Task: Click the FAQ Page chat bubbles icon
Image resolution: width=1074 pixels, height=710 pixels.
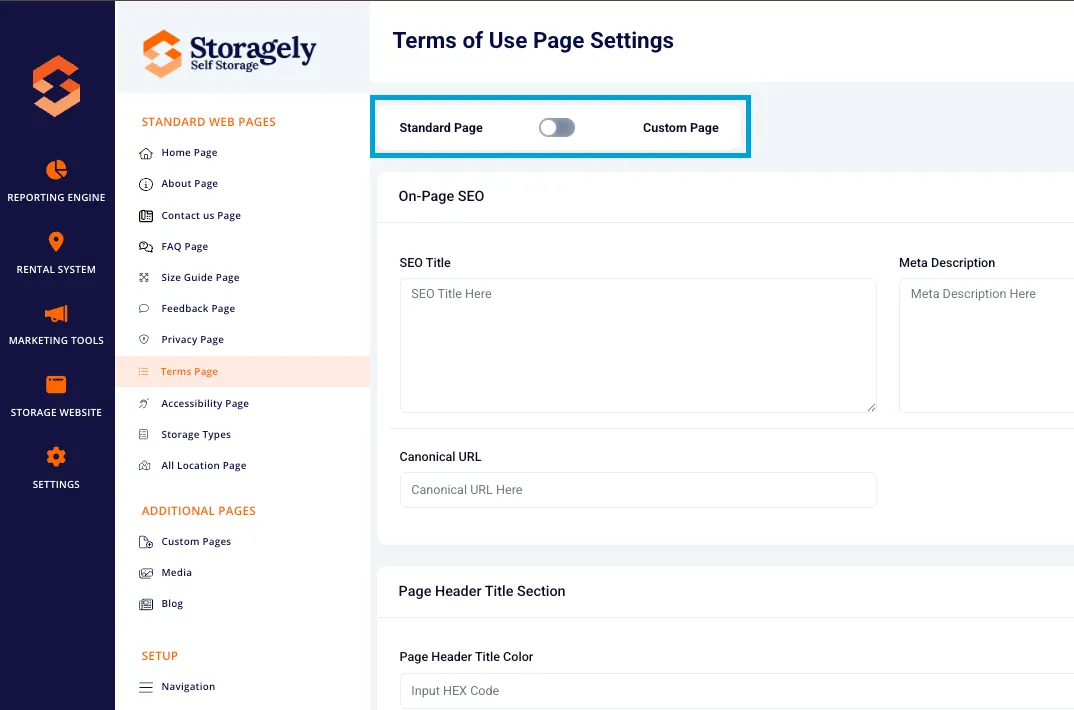Action: click(x=145, y=246)
